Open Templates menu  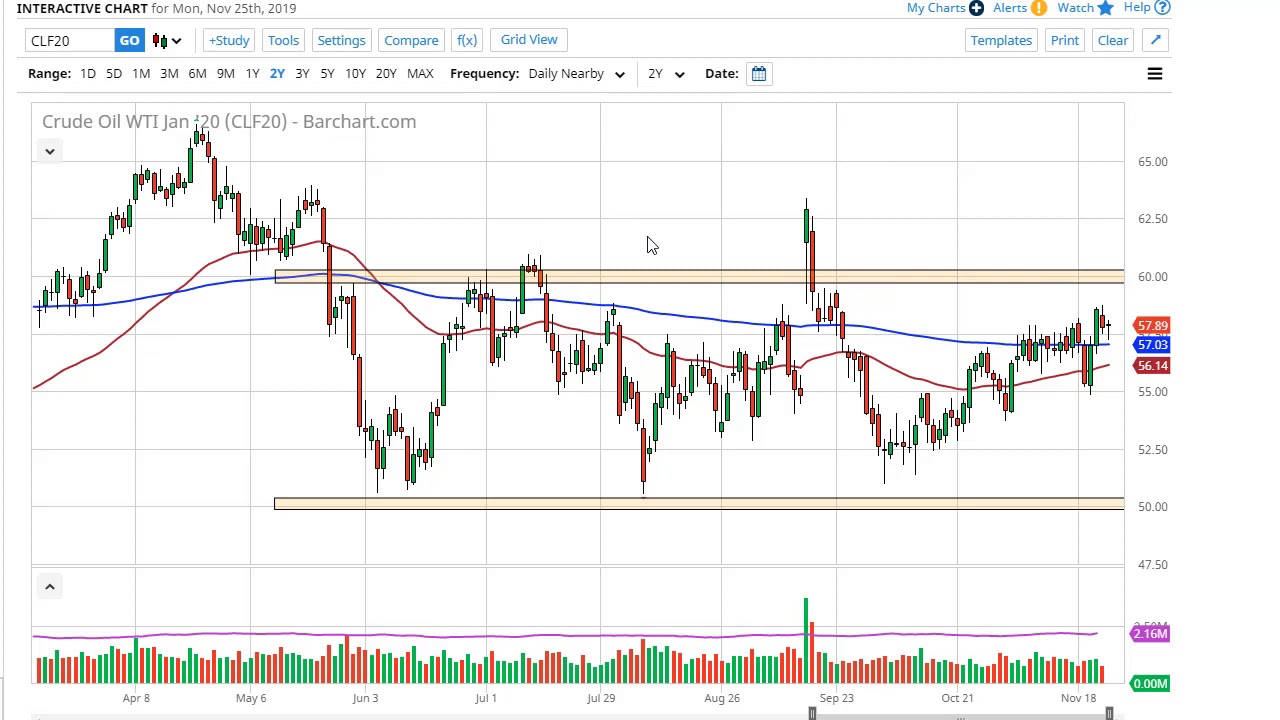[x=1001, y=40]
